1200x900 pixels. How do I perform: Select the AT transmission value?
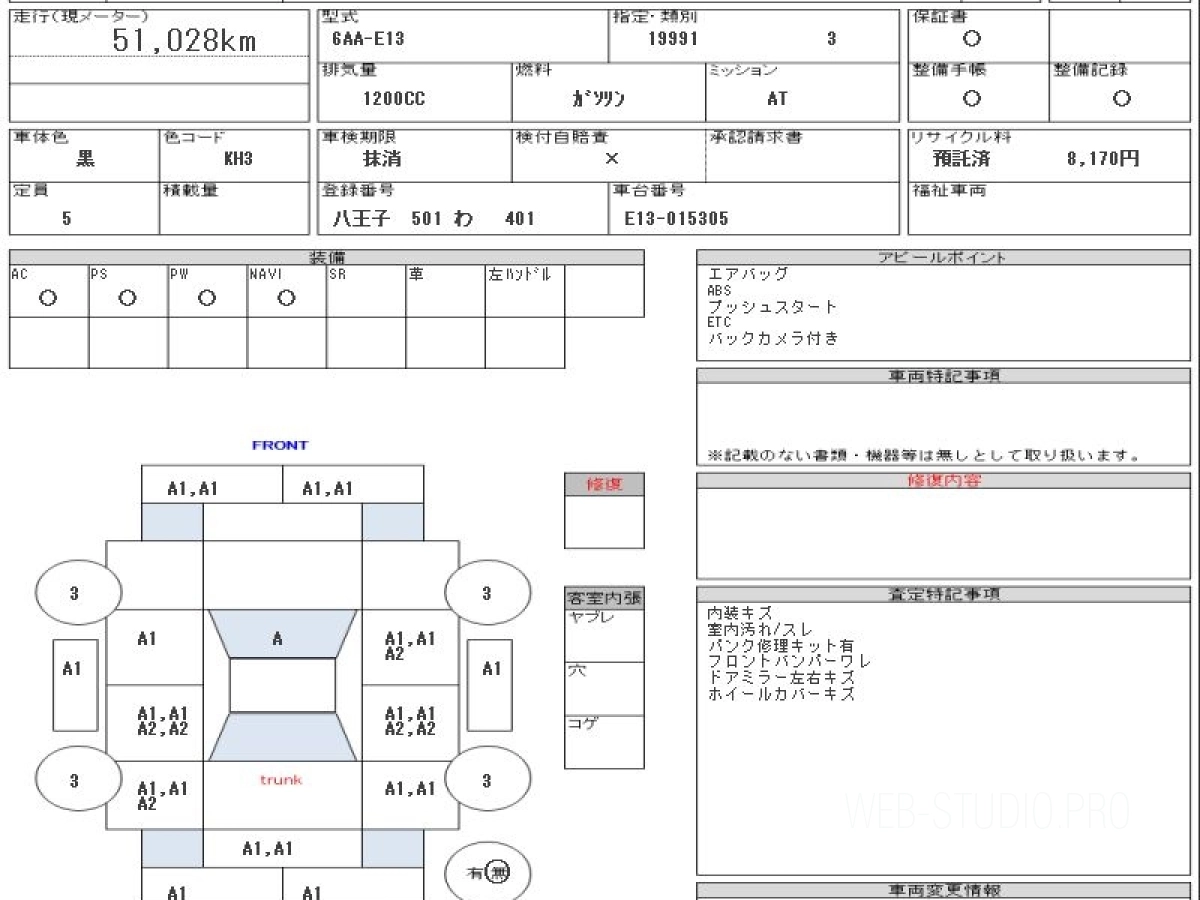pyautogui.click(x=777, y=99)
